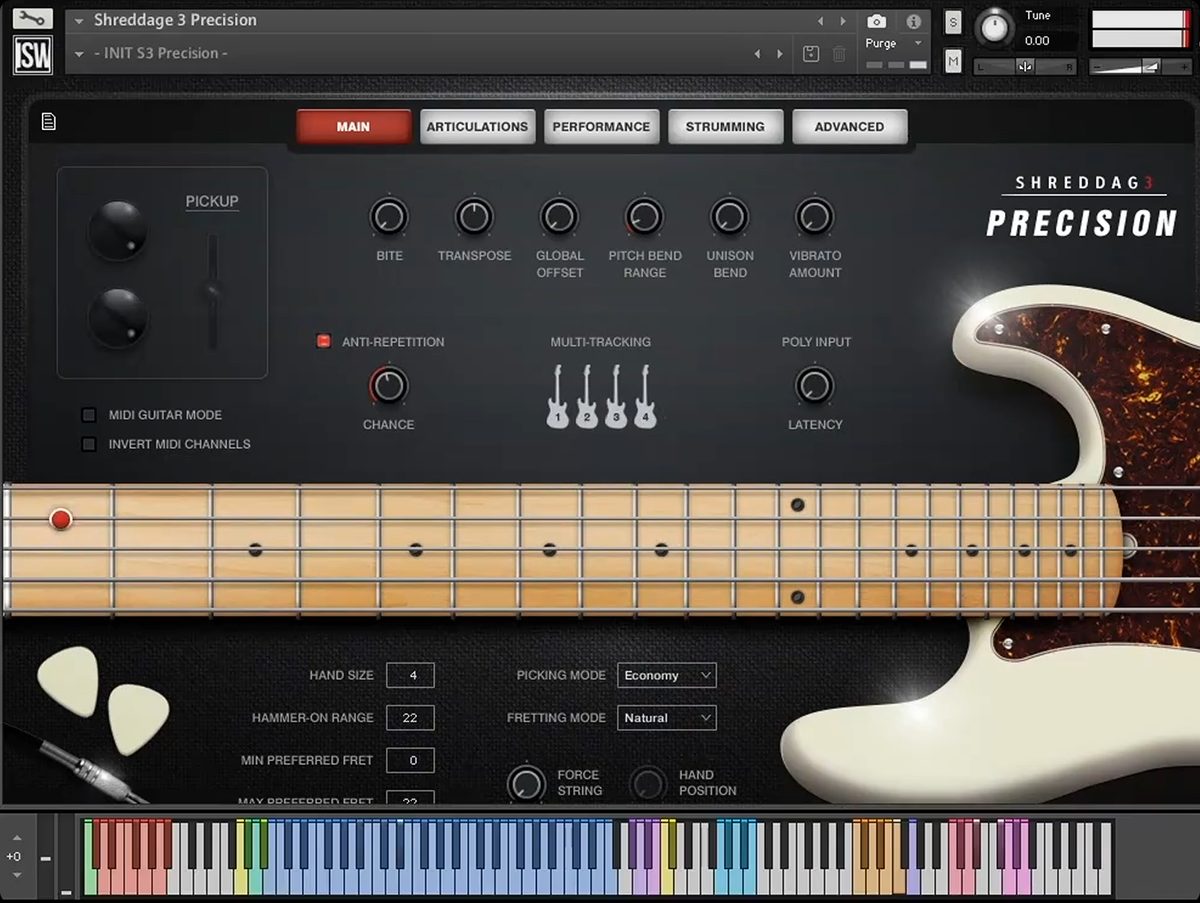
Task: Toggle the ANTI-REPETITION red switch
Action: coord(323,341)
